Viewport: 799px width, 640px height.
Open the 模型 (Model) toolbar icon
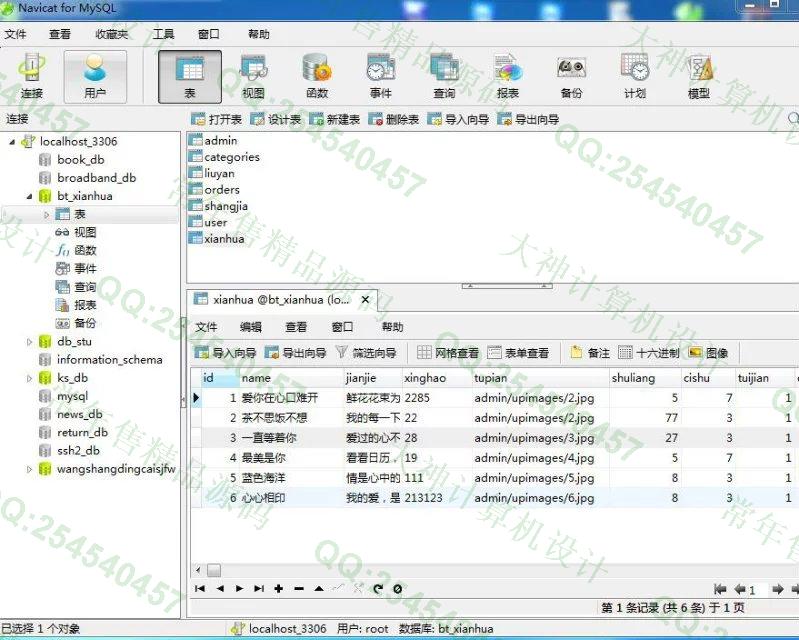pyautogui.click(x=699, y=77)
